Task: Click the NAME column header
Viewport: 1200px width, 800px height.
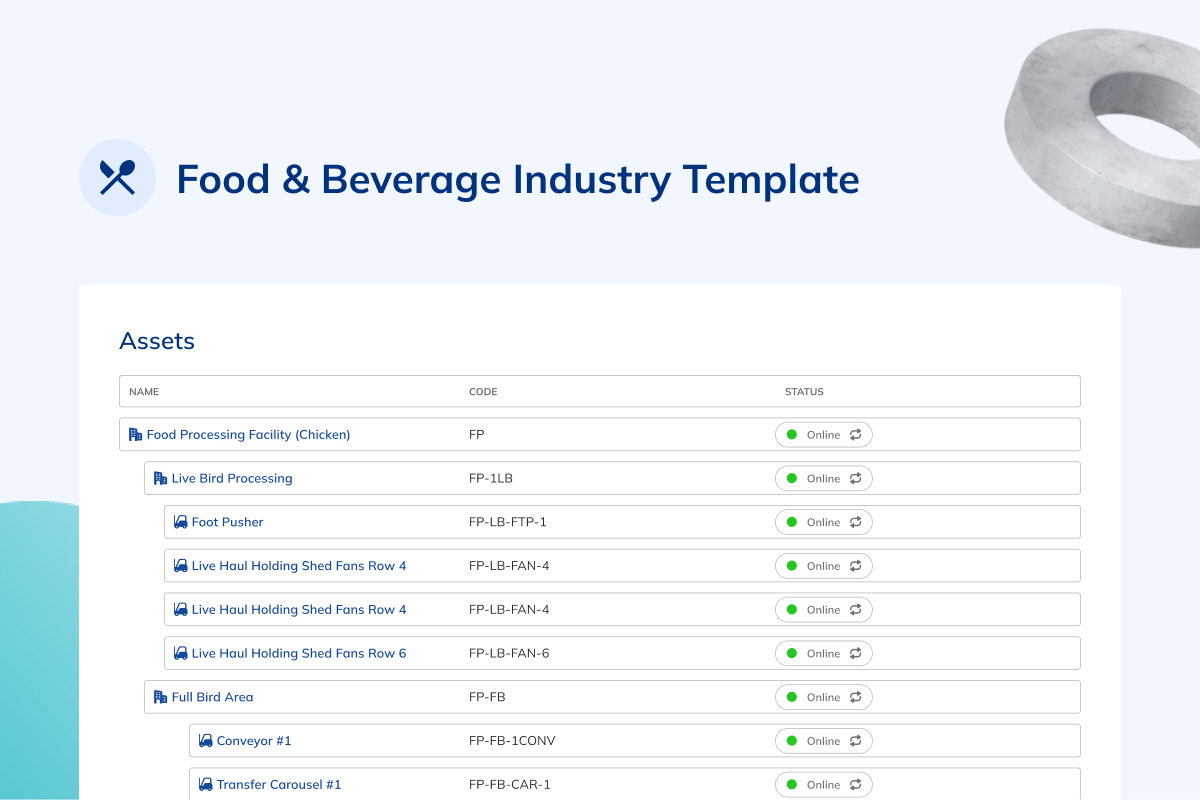Action: [144, 392]
